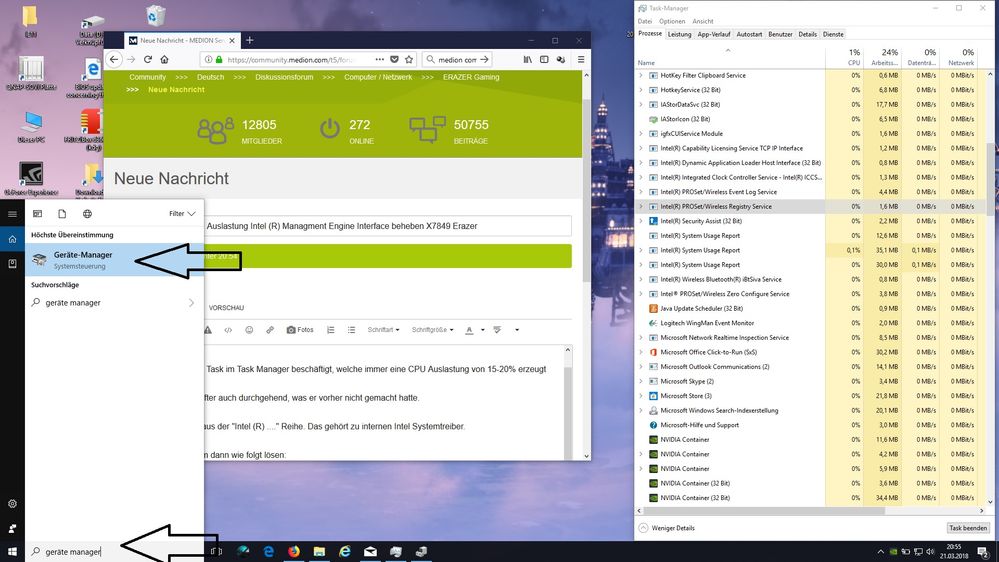Expand the Microsoft Outlook Communications process
This screenshot has width=999, height=562.
coord(641,367)
